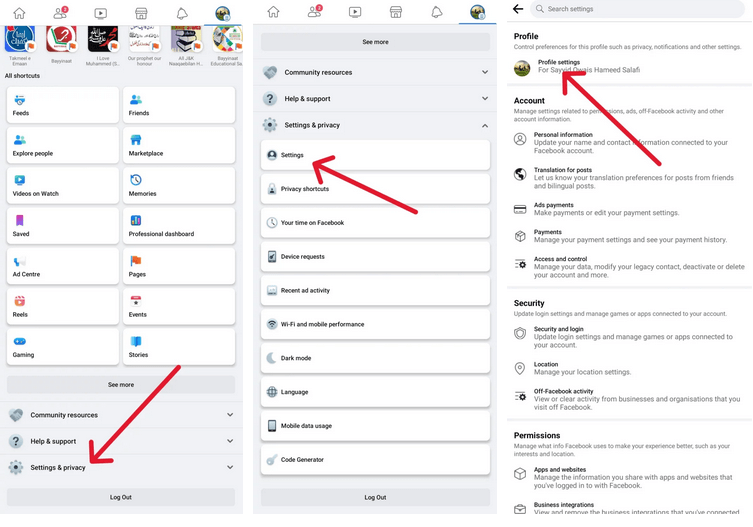Open Events shortcut
This screenshot has height=527, width=753.
[x=179, y=306]
